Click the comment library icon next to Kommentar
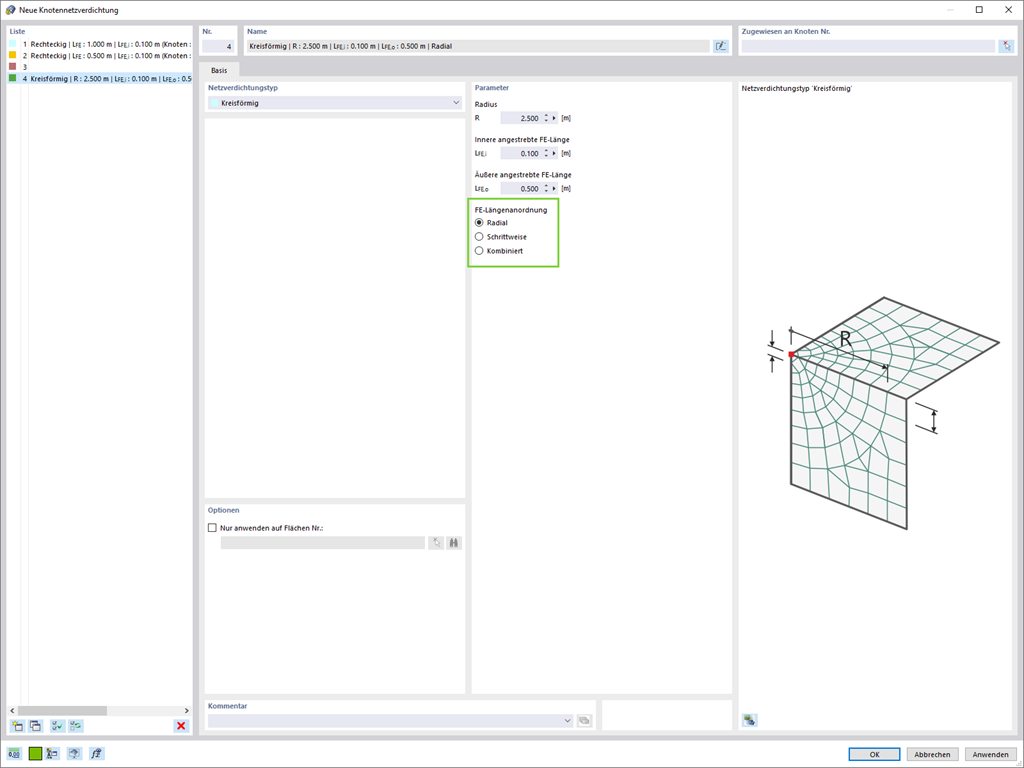 (584, 720)
